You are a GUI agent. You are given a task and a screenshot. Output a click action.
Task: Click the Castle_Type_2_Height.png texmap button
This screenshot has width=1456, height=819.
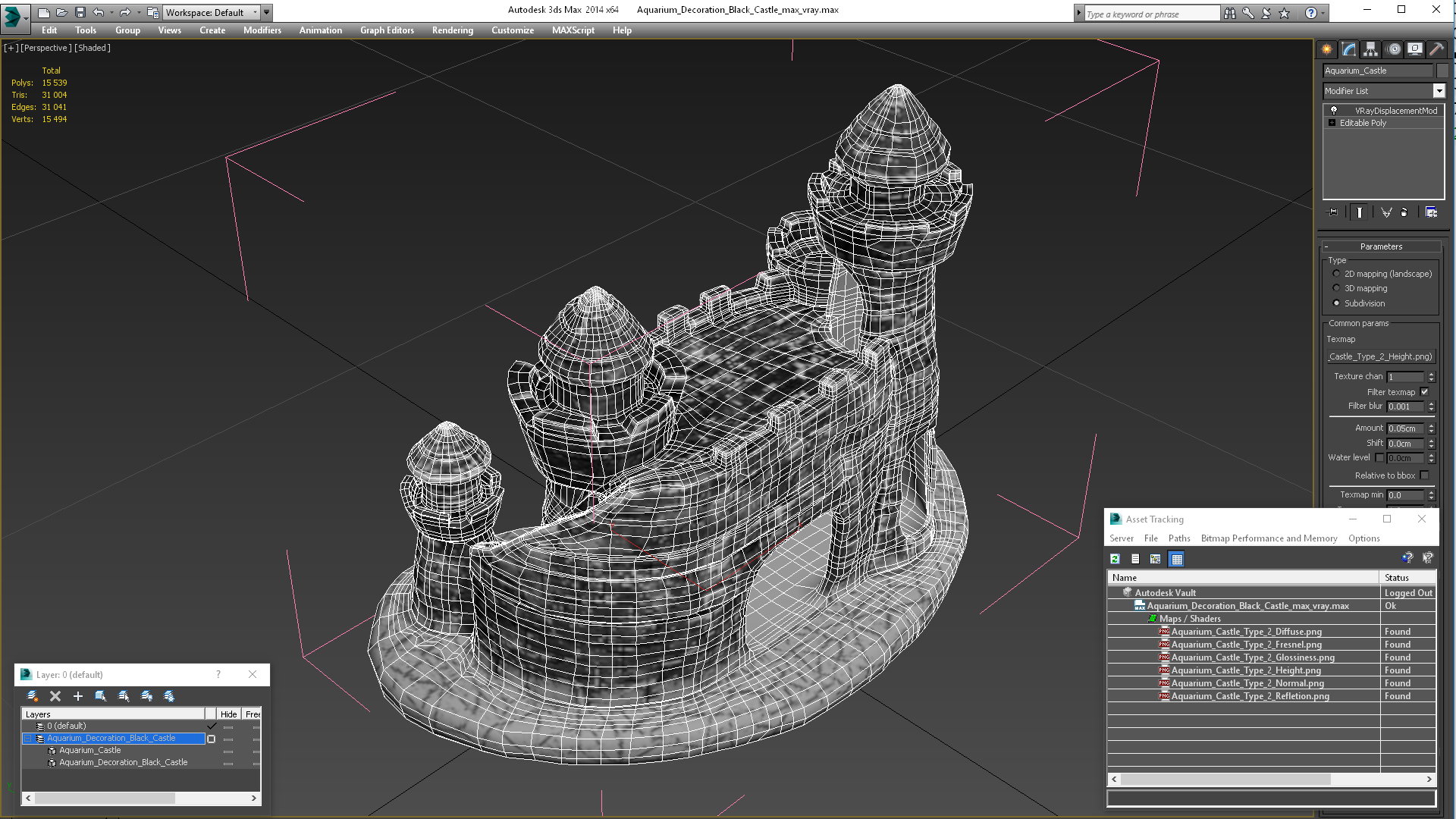coord(1380,356)
